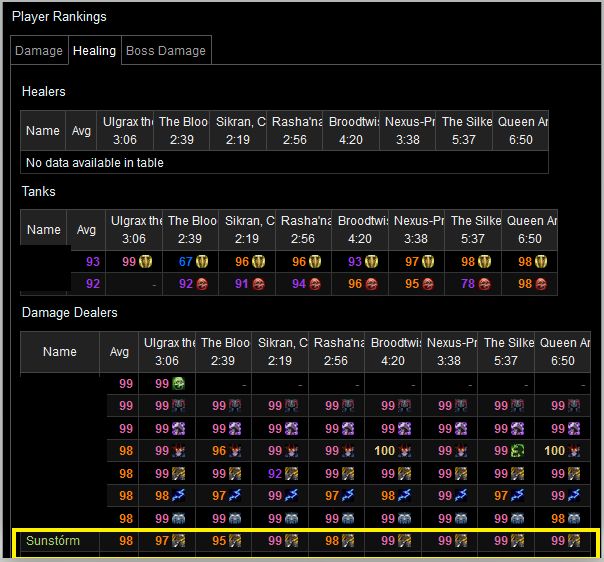Click Sunstórm's spec icon beside 95 Bloodbound score
Screen dimensions: 604x562
235,541
